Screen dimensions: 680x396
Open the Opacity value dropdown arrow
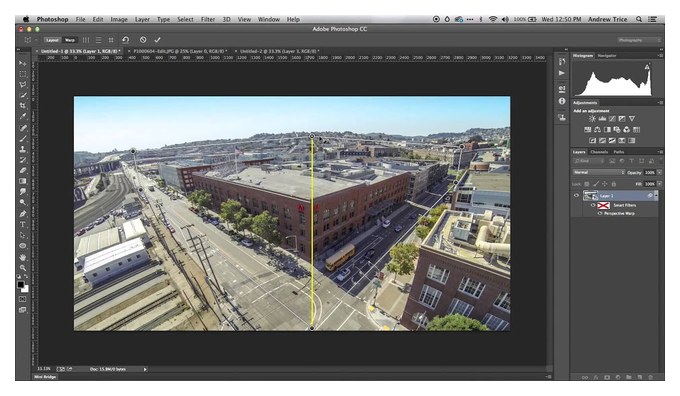tap(659, 172)
